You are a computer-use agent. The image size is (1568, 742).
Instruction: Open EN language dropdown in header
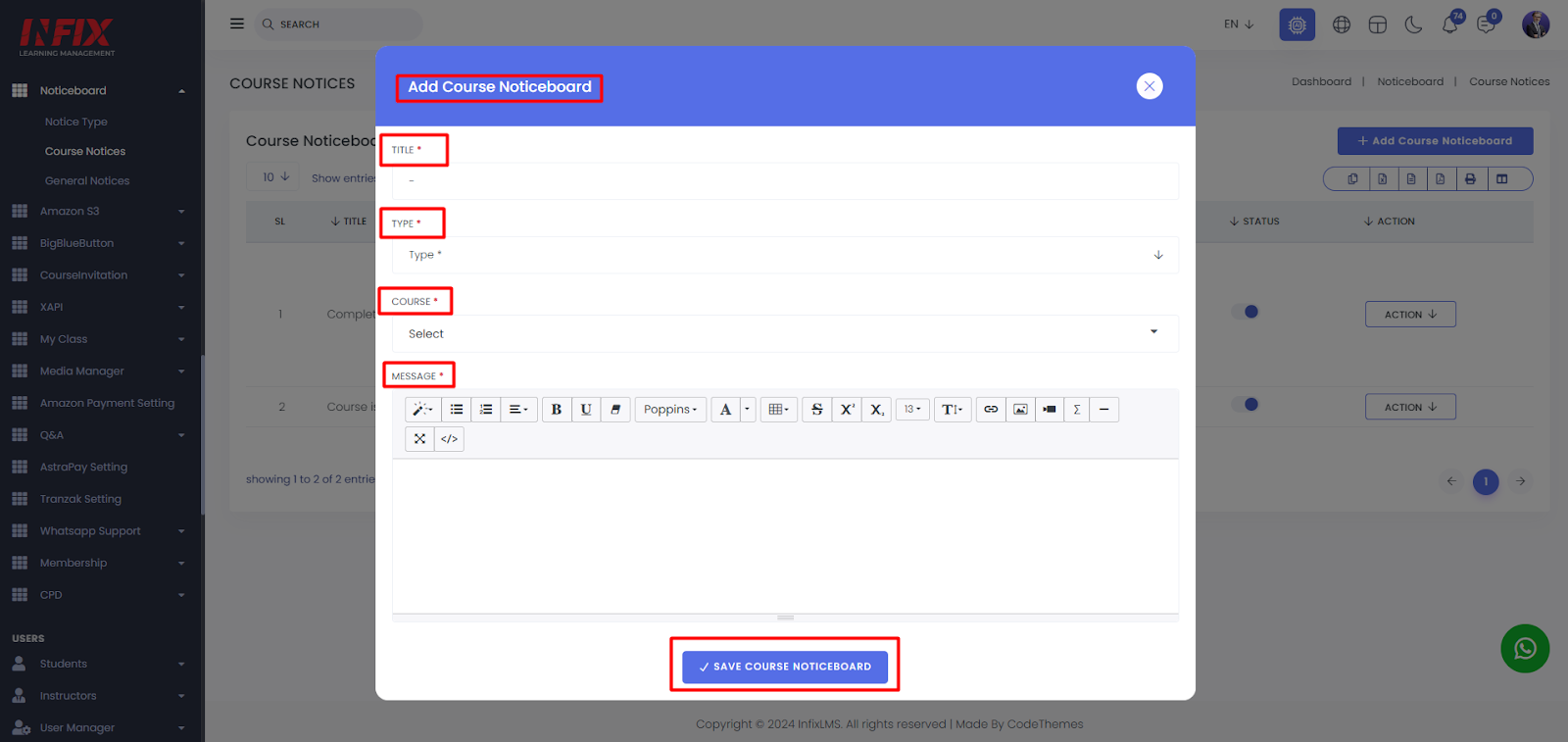[x=1239, y=25]
